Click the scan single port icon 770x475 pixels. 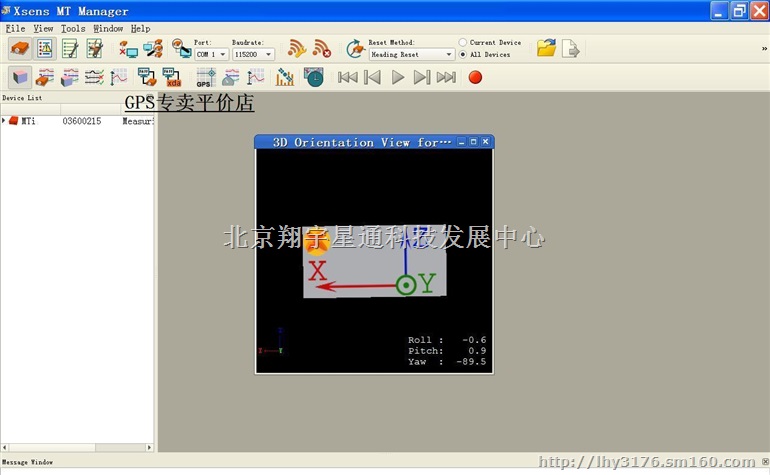181,49
